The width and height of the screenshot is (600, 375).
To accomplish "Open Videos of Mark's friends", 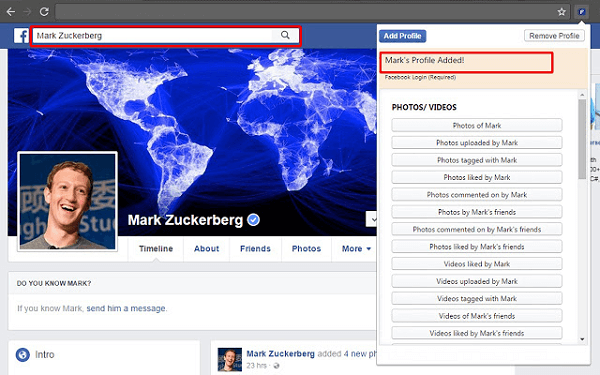I will 477,316.
